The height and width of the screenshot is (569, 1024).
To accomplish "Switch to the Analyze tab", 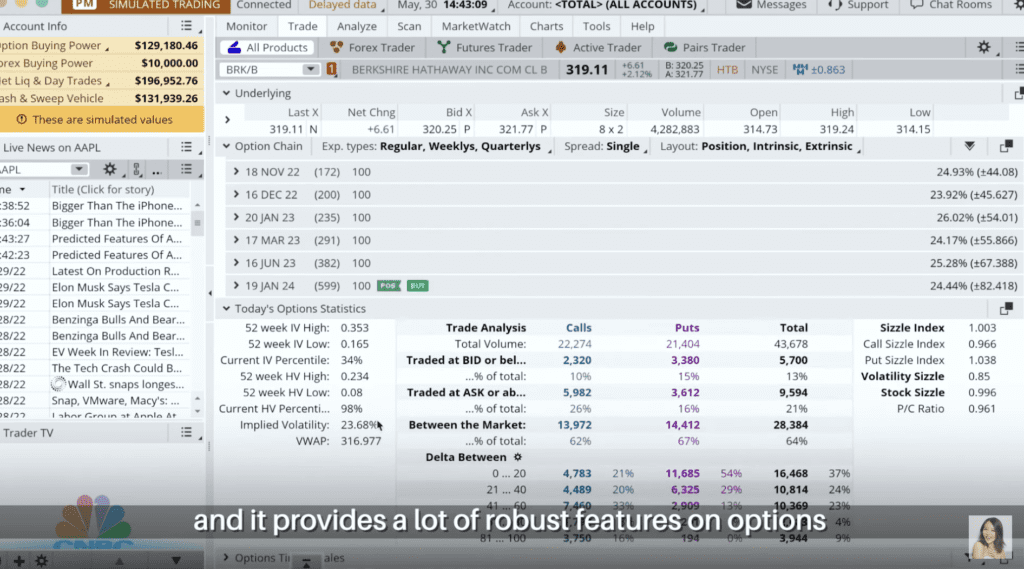I will (357, 26).
